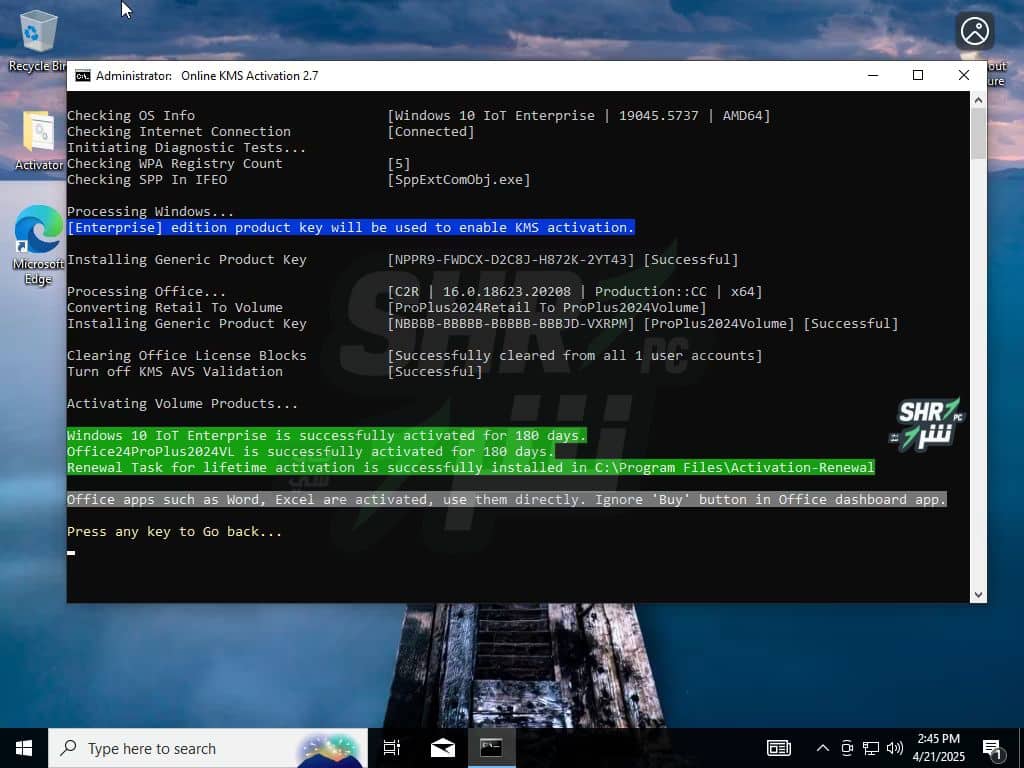
Task: Click the Windows product key NPPR9-FWDCX text
Action: [511, 260]
